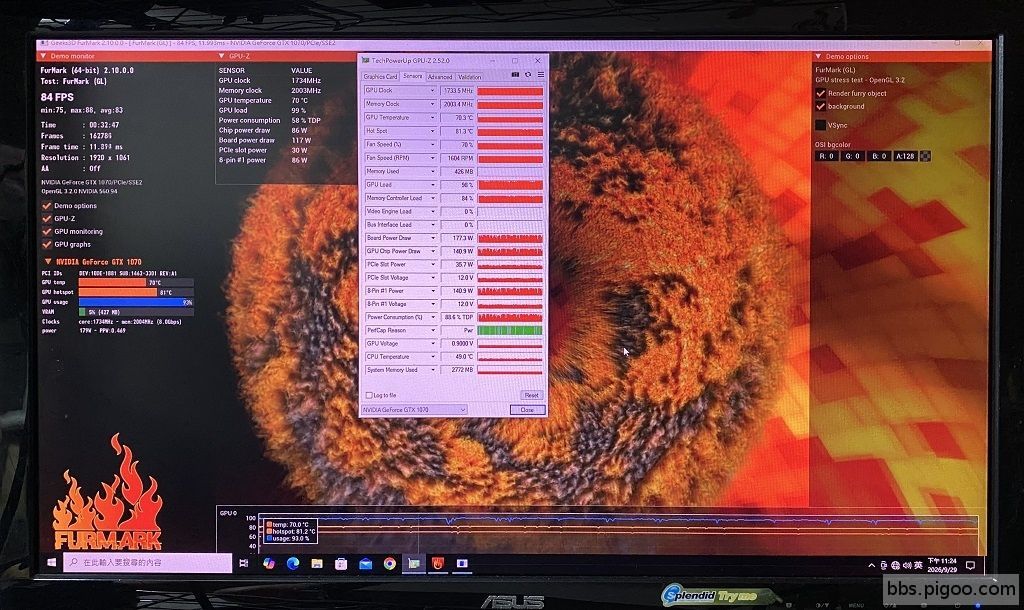This screenshot has width=1024, height=610.
Task: Launch Copilot from the taskbar
Action: (x=268, y=563)
